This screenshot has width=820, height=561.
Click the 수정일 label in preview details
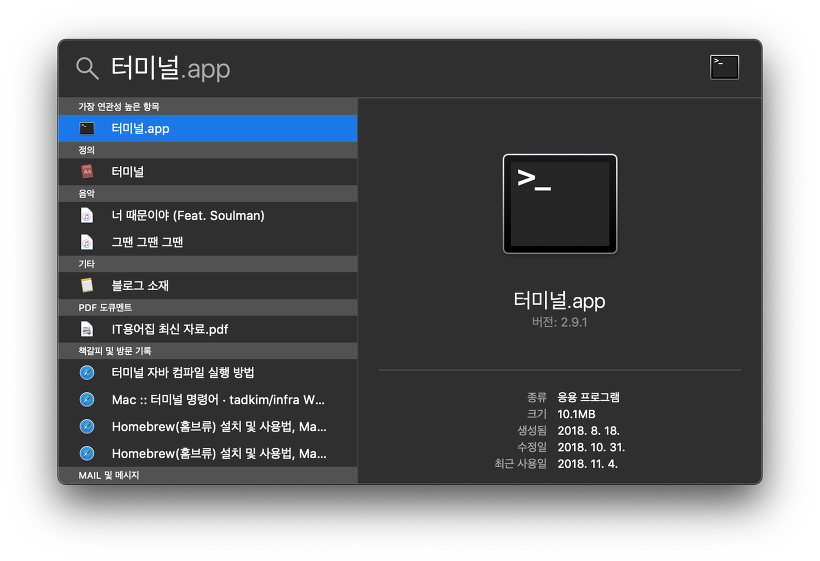[532, 448]
